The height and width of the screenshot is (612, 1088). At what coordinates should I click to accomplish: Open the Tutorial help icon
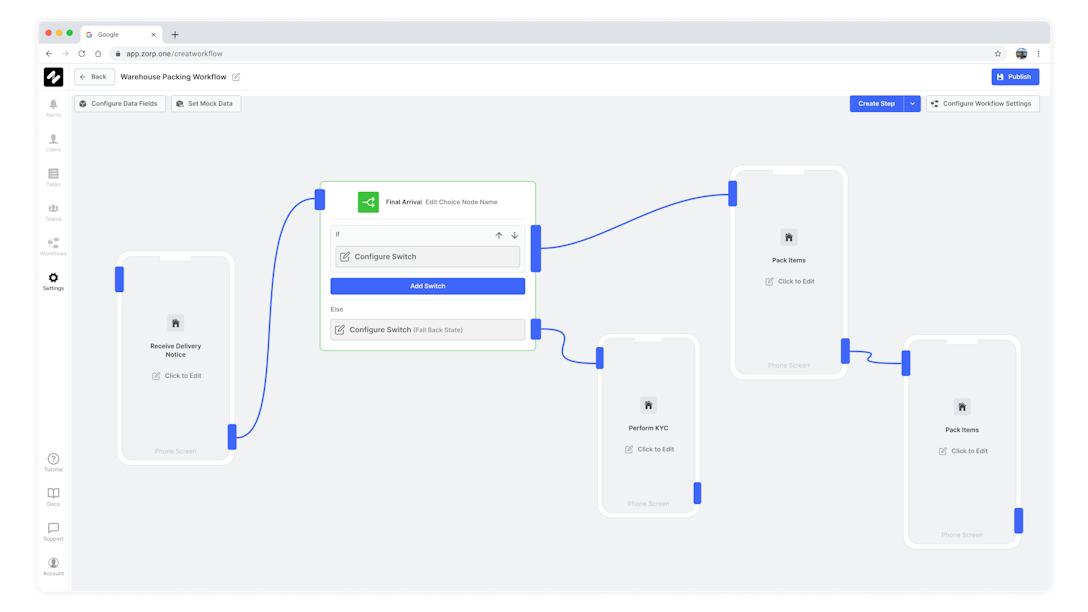point(53,460)
